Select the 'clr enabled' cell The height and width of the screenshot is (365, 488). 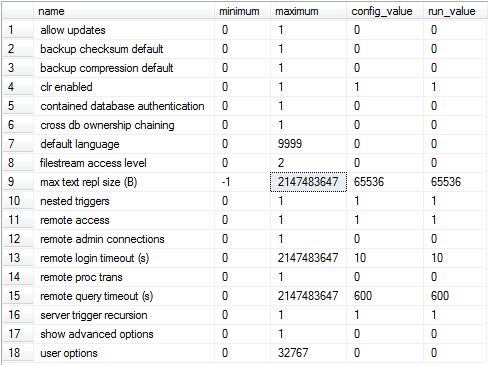coord(124,87)
